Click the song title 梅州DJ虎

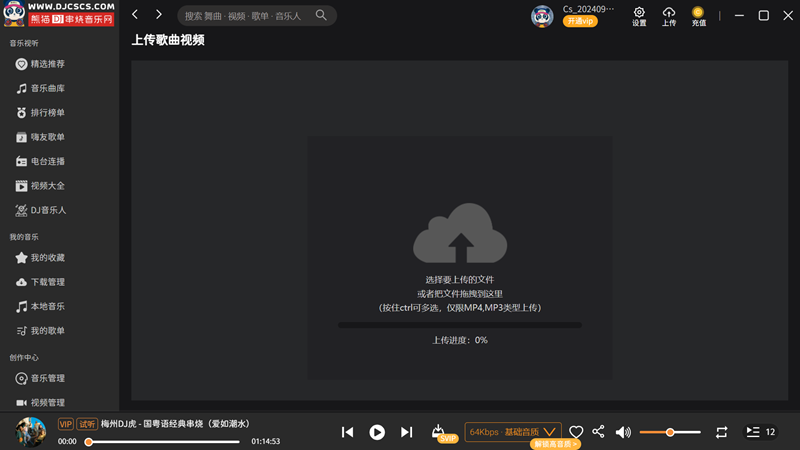pos(175,423)
